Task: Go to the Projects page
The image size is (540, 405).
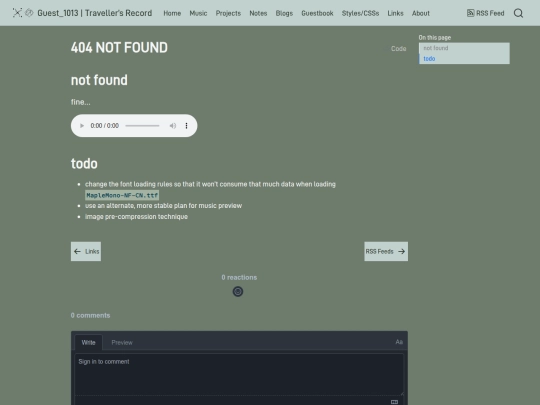Action: point(228,13)
